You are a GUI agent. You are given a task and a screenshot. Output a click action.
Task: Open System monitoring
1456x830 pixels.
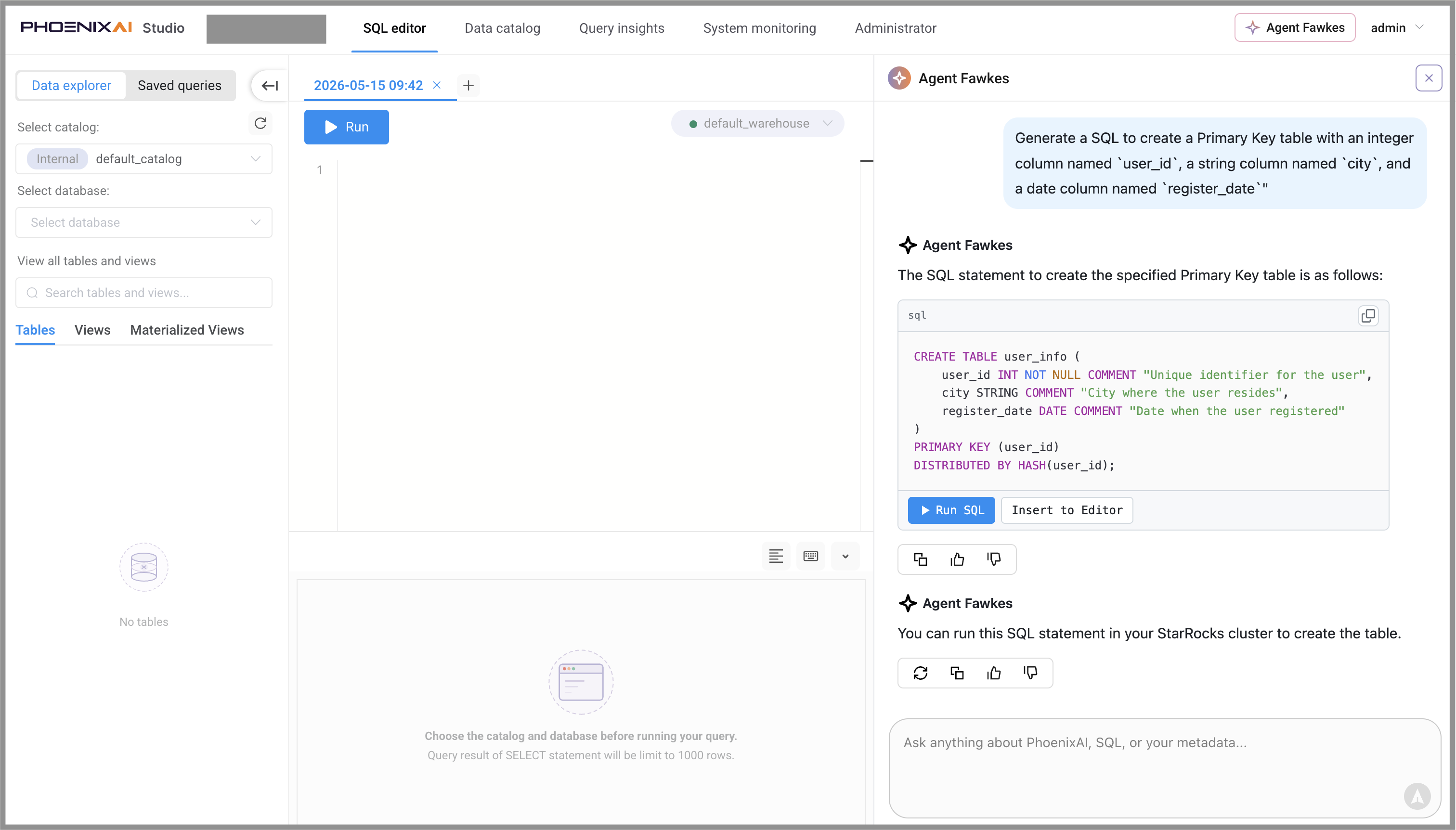click(759, 28)
